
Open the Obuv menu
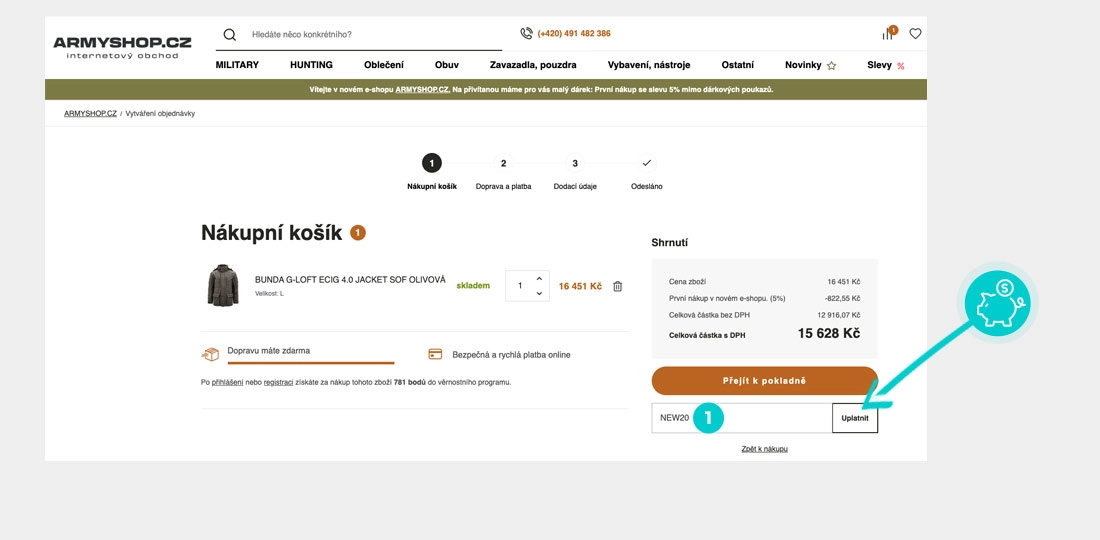click(447, 65)
